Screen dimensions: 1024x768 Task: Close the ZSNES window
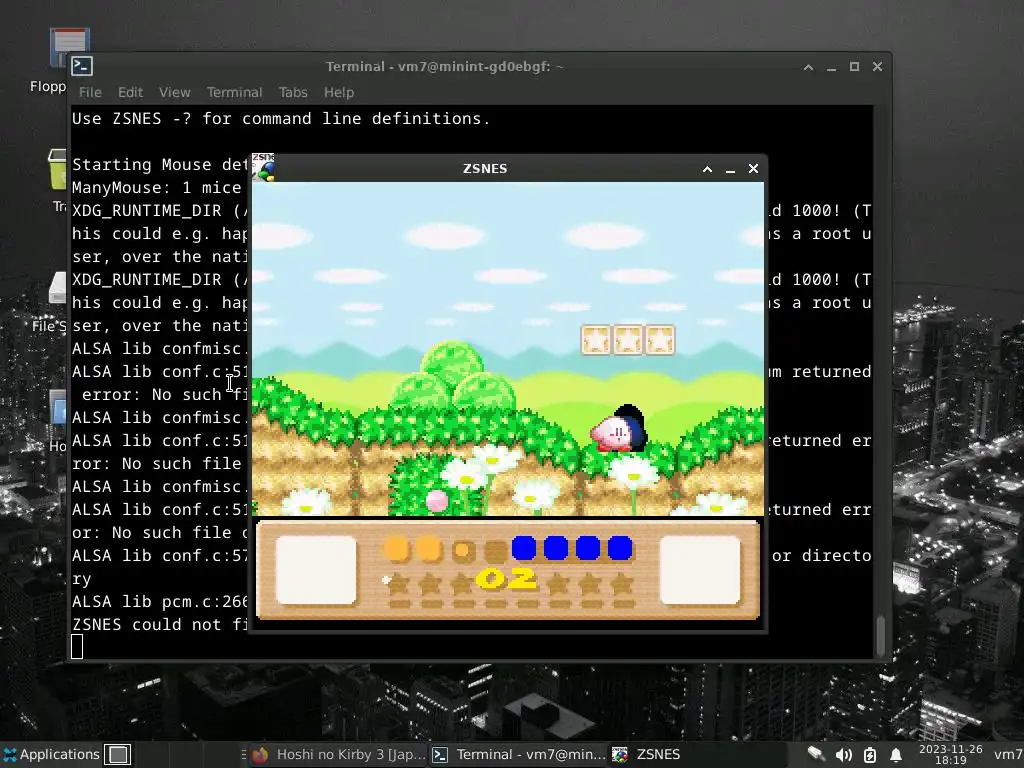(753, 168)
